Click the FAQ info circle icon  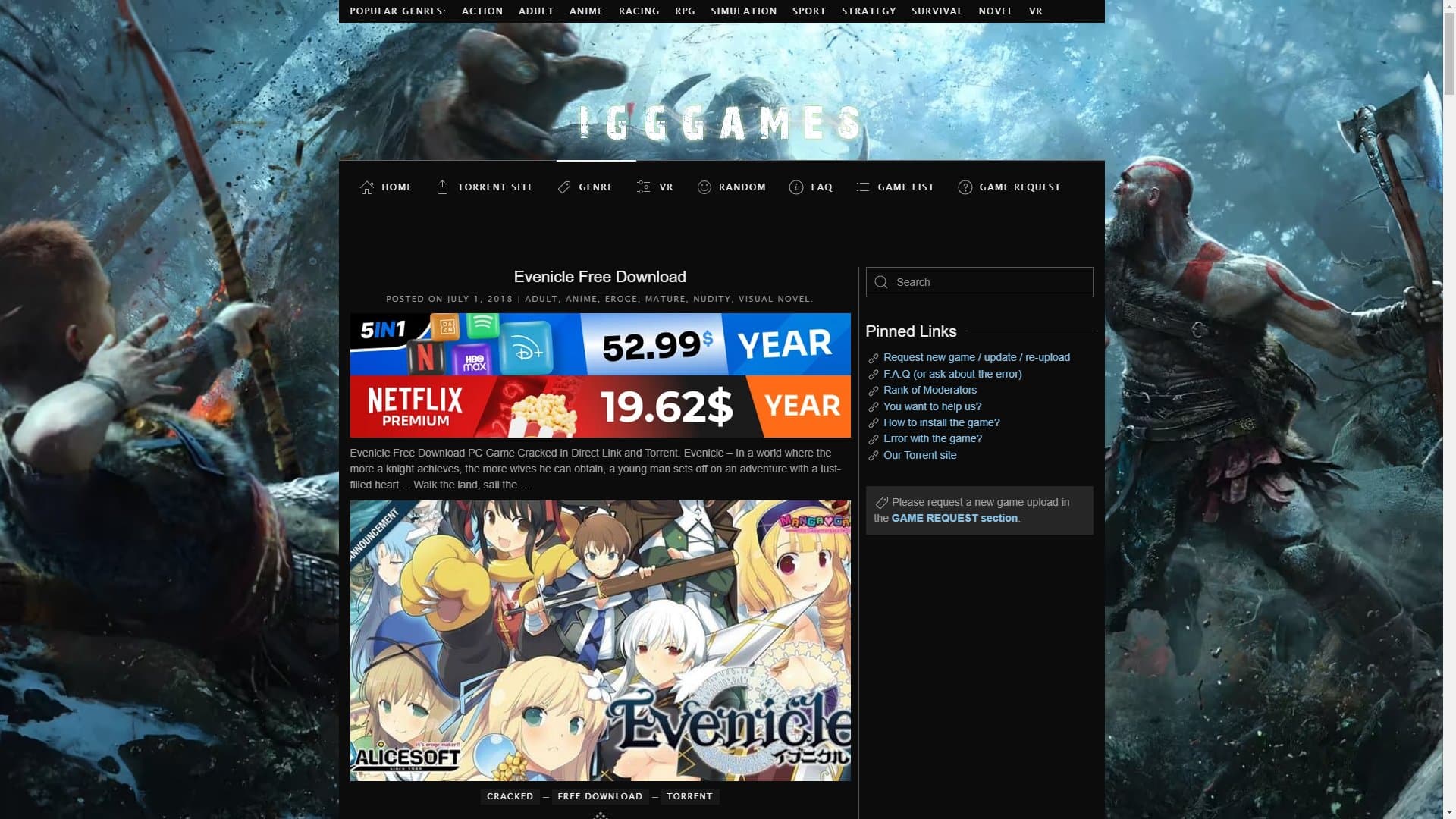coord(796,187)
